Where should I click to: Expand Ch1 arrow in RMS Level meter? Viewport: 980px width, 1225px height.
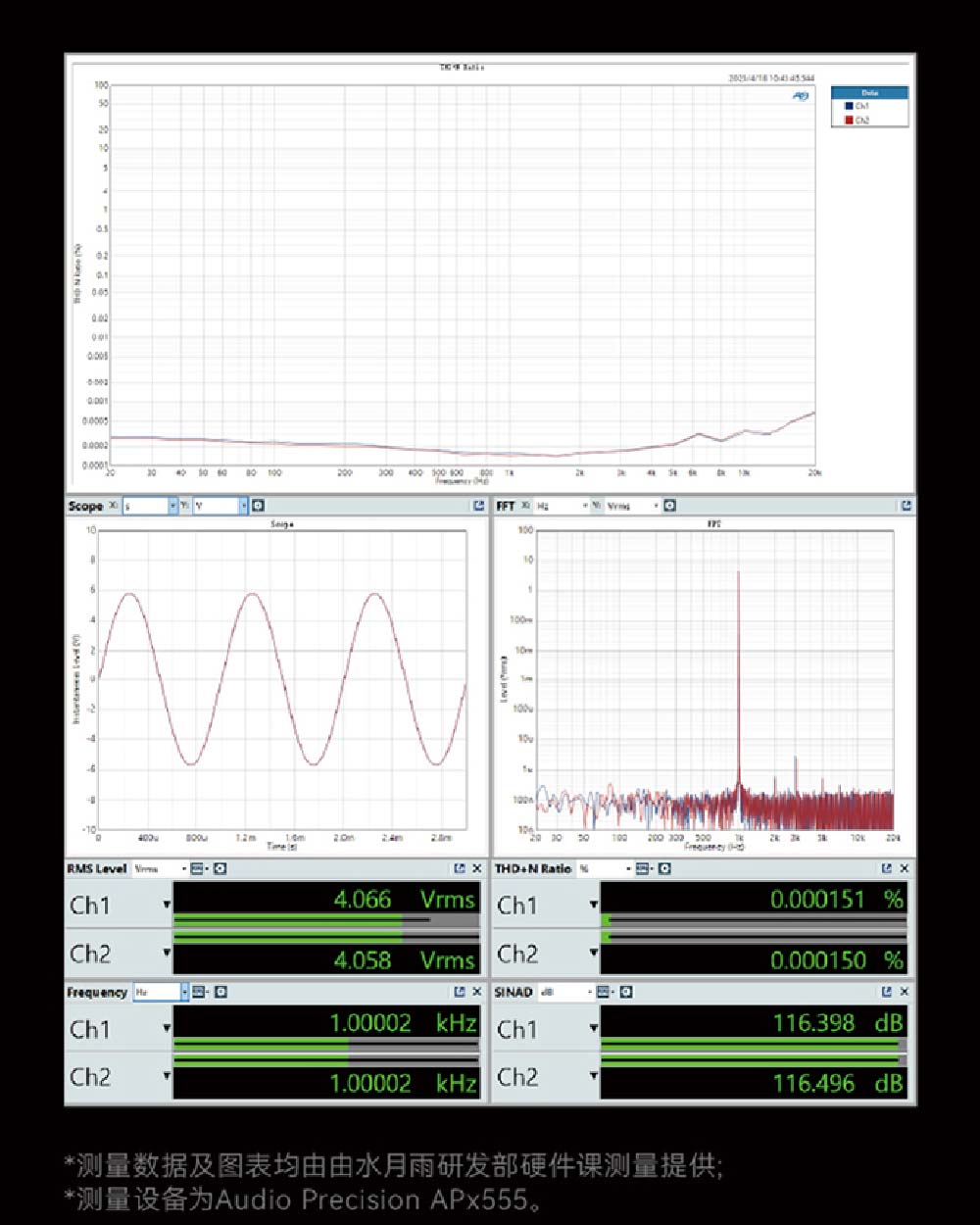click(x=167, y=905)
